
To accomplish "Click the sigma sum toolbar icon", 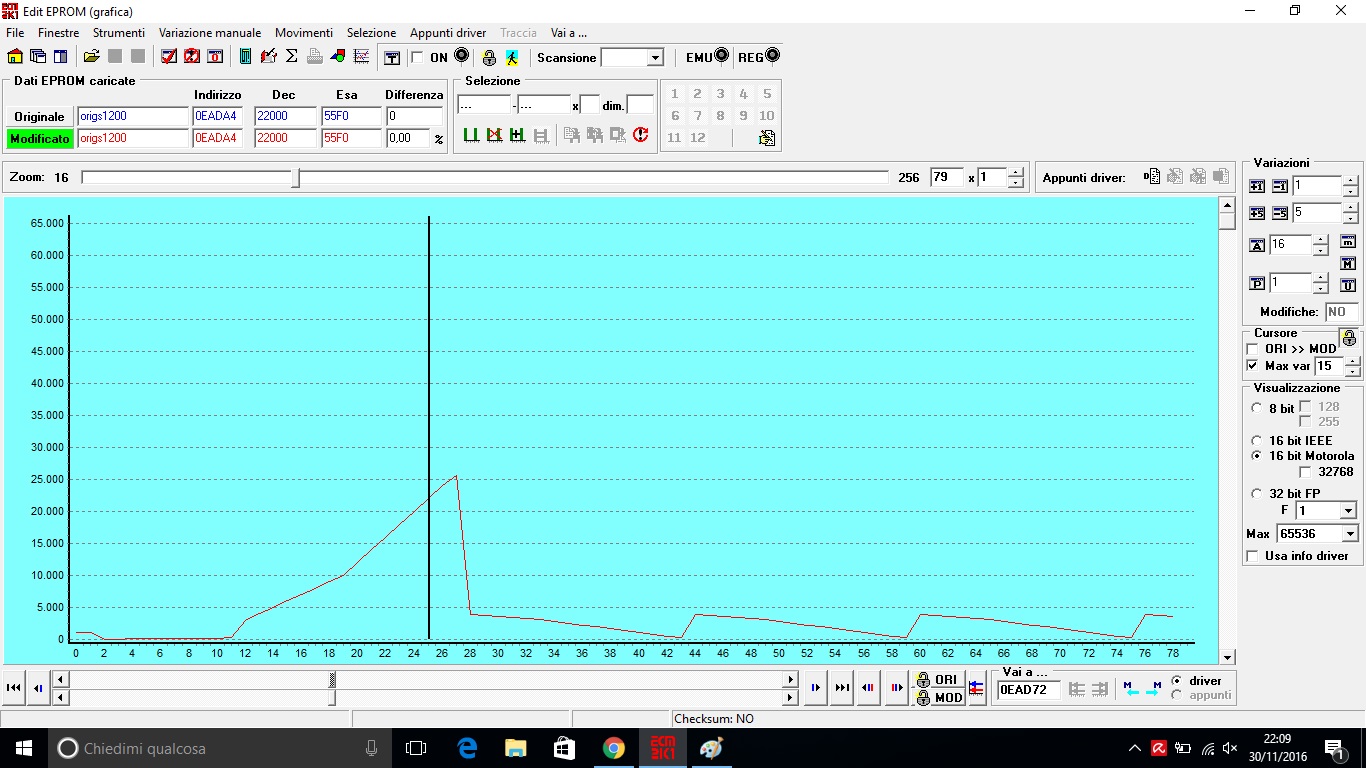I will tap(292, 57).
